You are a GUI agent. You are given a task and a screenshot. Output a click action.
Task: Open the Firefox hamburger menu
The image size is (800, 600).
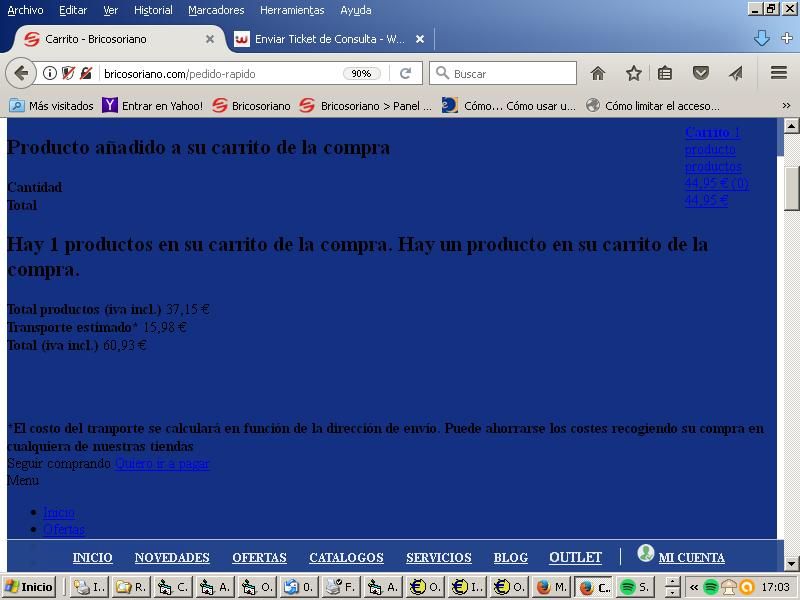pyautogui.click(x=779, y=73)
